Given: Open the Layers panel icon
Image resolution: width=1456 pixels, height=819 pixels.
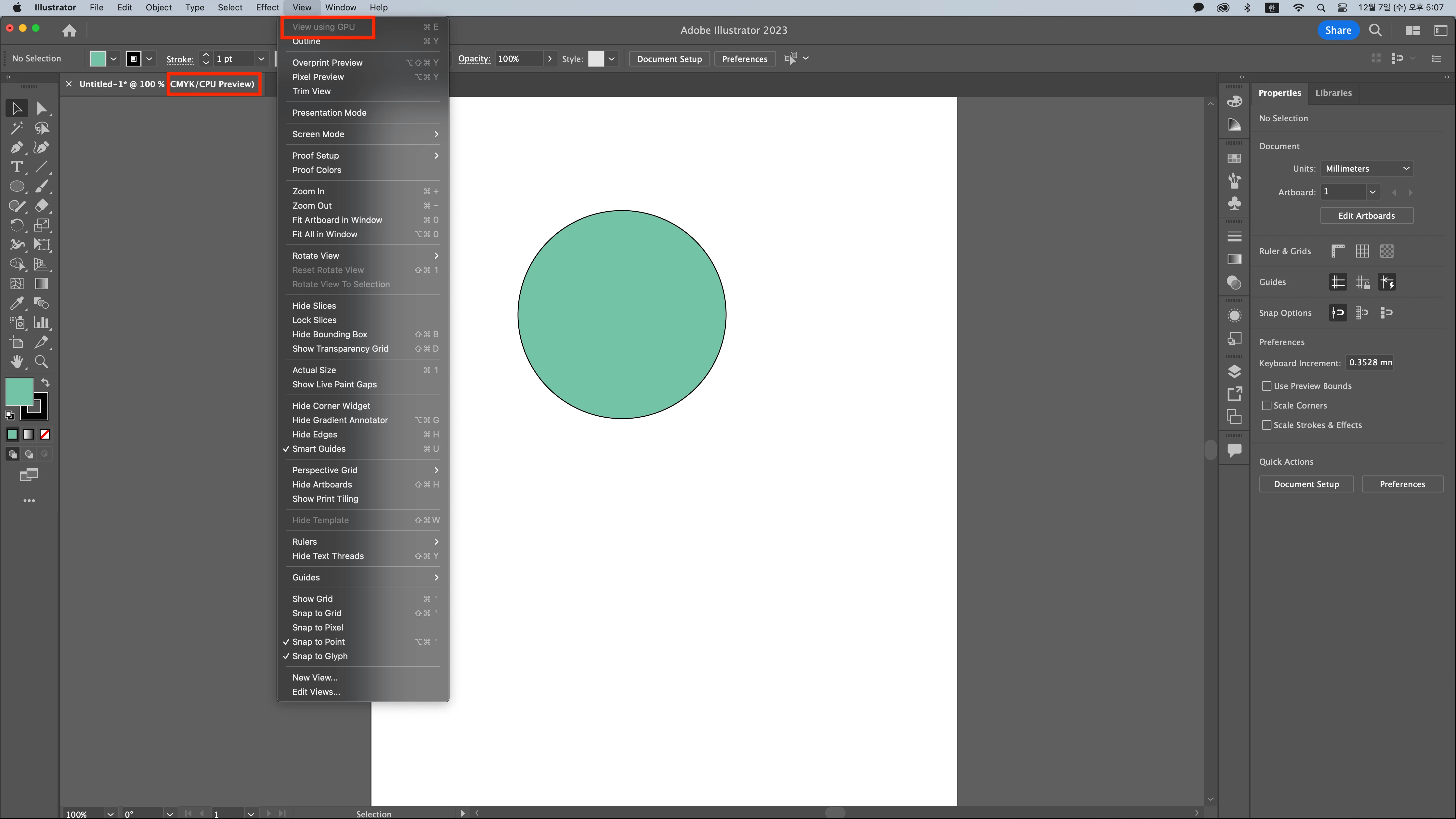Looking at the screenshot, I should point(1234,371).
